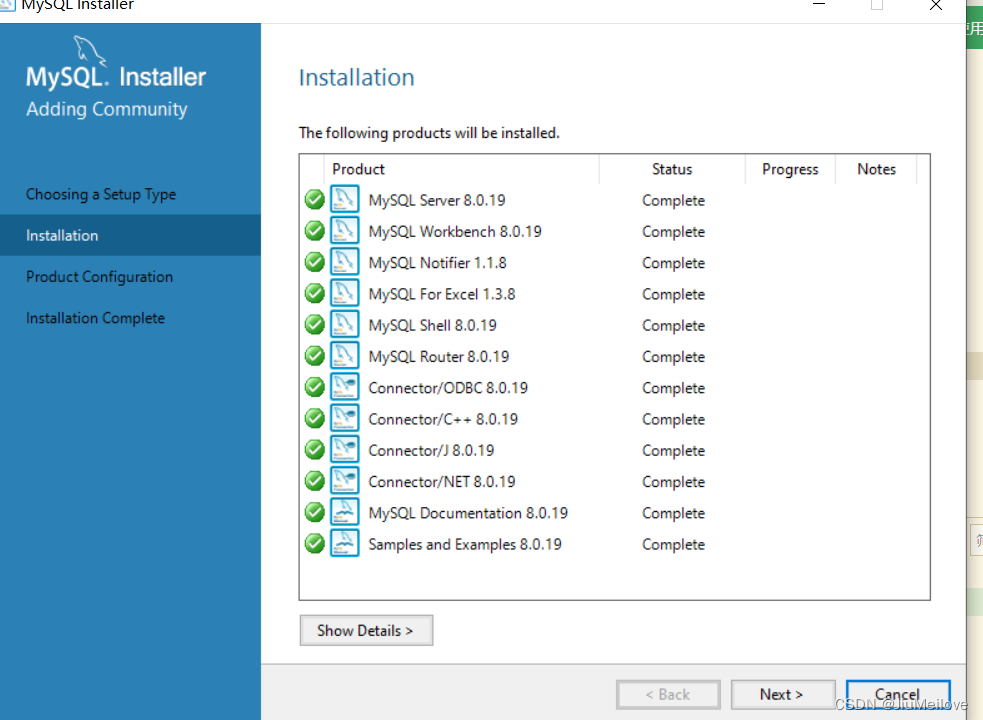
Task: Click the Connector/C++ 8.0.19 product icon
Action: [344, 419]
